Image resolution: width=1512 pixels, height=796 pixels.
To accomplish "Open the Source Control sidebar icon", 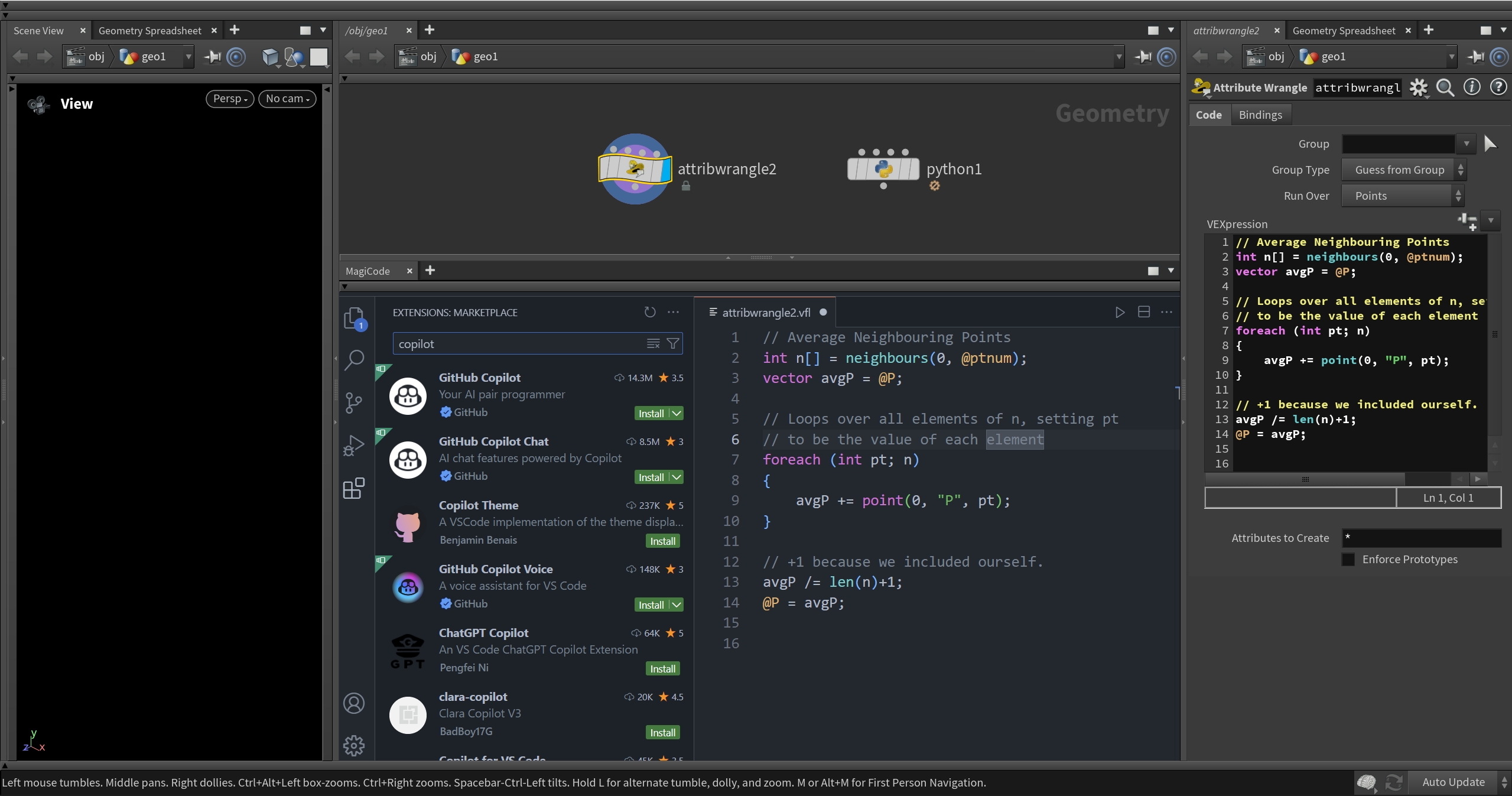I will [x=354, y=403].
